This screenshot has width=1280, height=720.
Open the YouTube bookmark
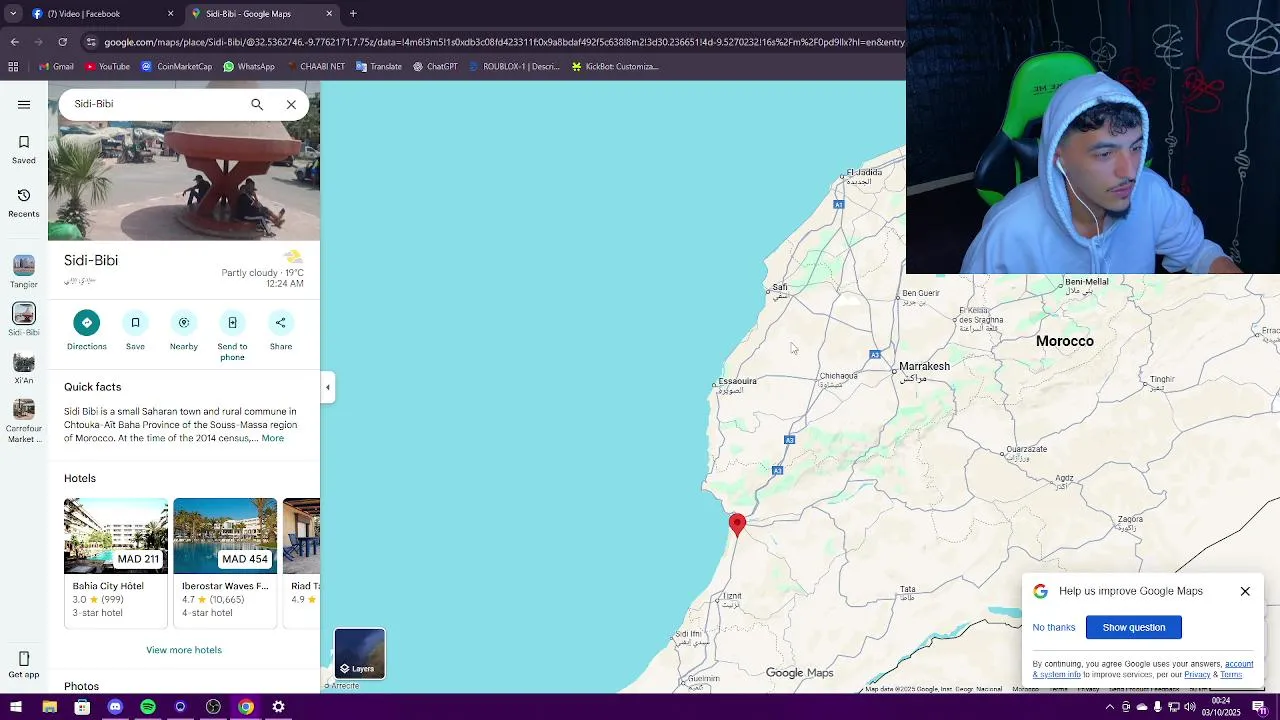pyautogui.click(x=107, y=67)
